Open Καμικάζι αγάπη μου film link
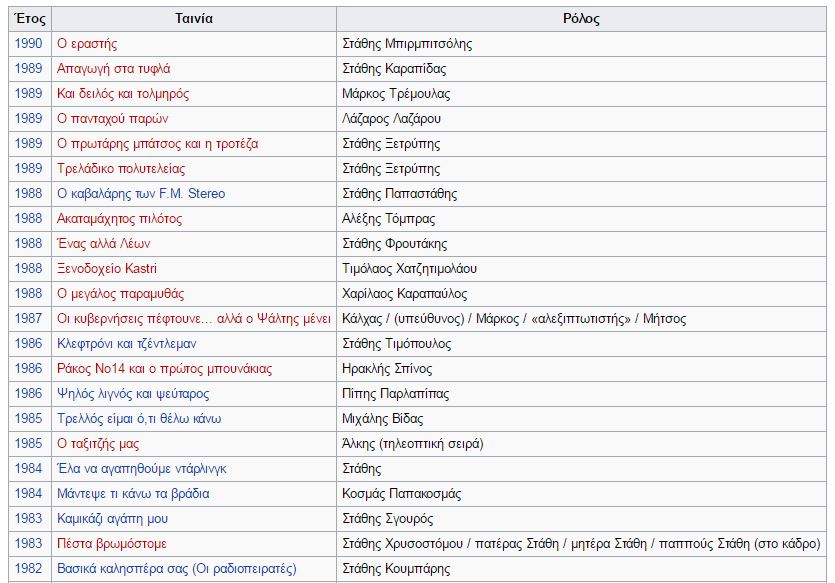Image resolution: width=835 pixels, height=583 pixels. coord(112,519)
